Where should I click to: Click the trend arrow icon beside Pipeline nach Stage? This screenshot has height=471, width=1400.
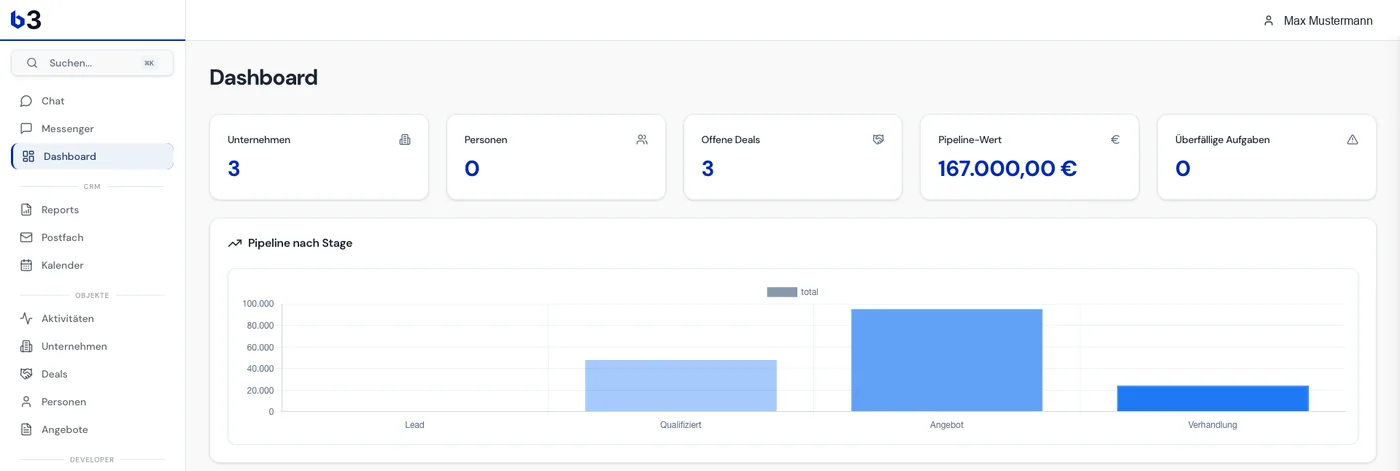coord(235,243)
